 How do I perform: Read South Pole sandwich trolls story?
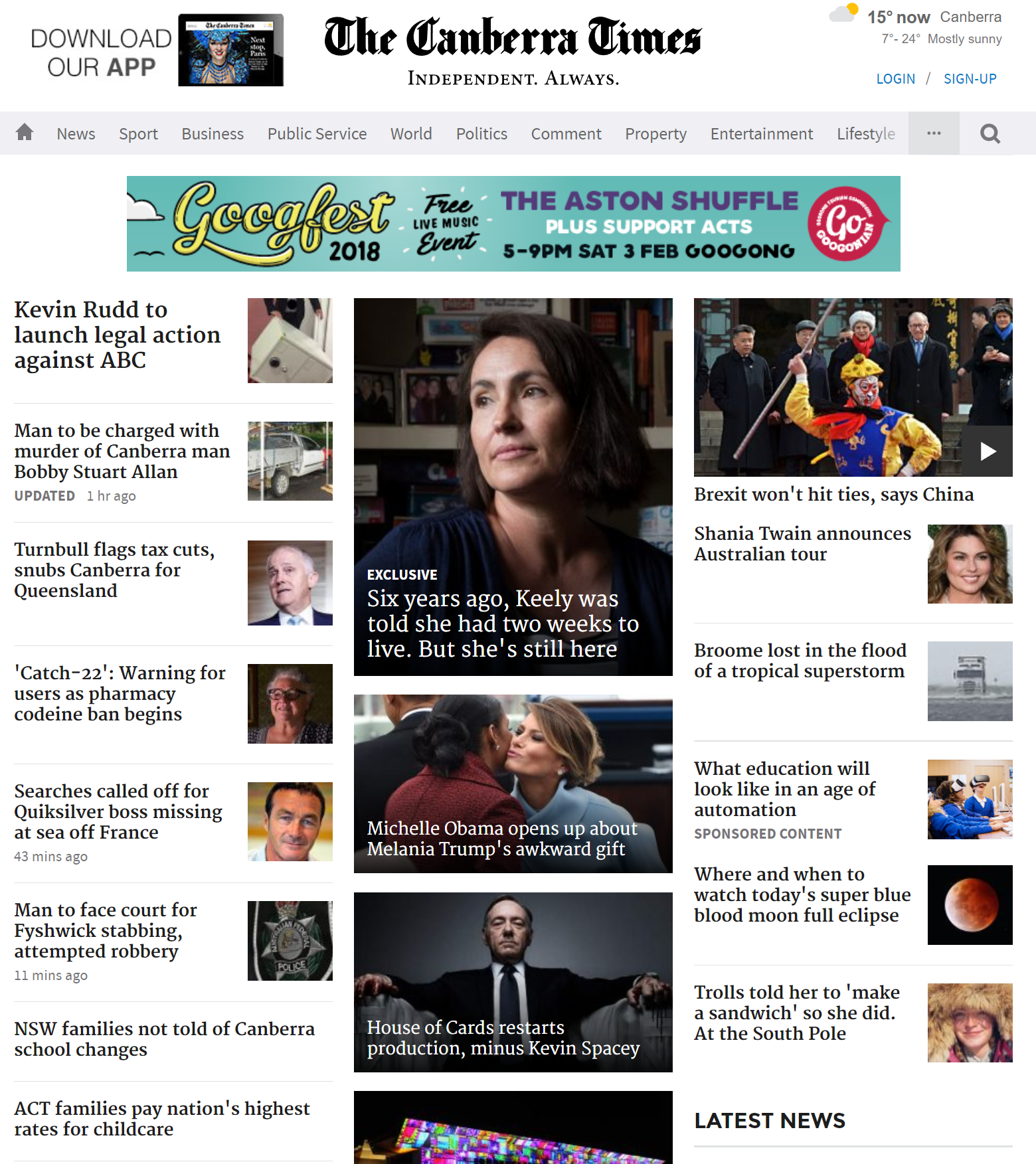tap(797, 1013)
